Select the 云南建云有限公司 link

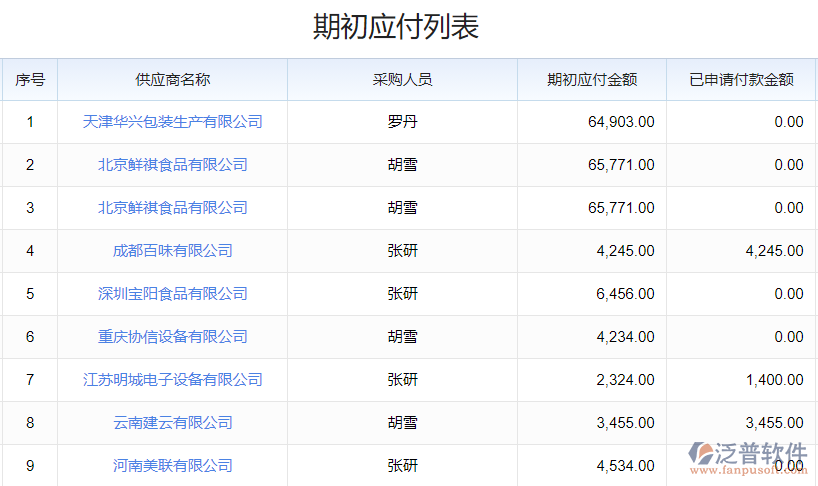click(x=172, y=423)
